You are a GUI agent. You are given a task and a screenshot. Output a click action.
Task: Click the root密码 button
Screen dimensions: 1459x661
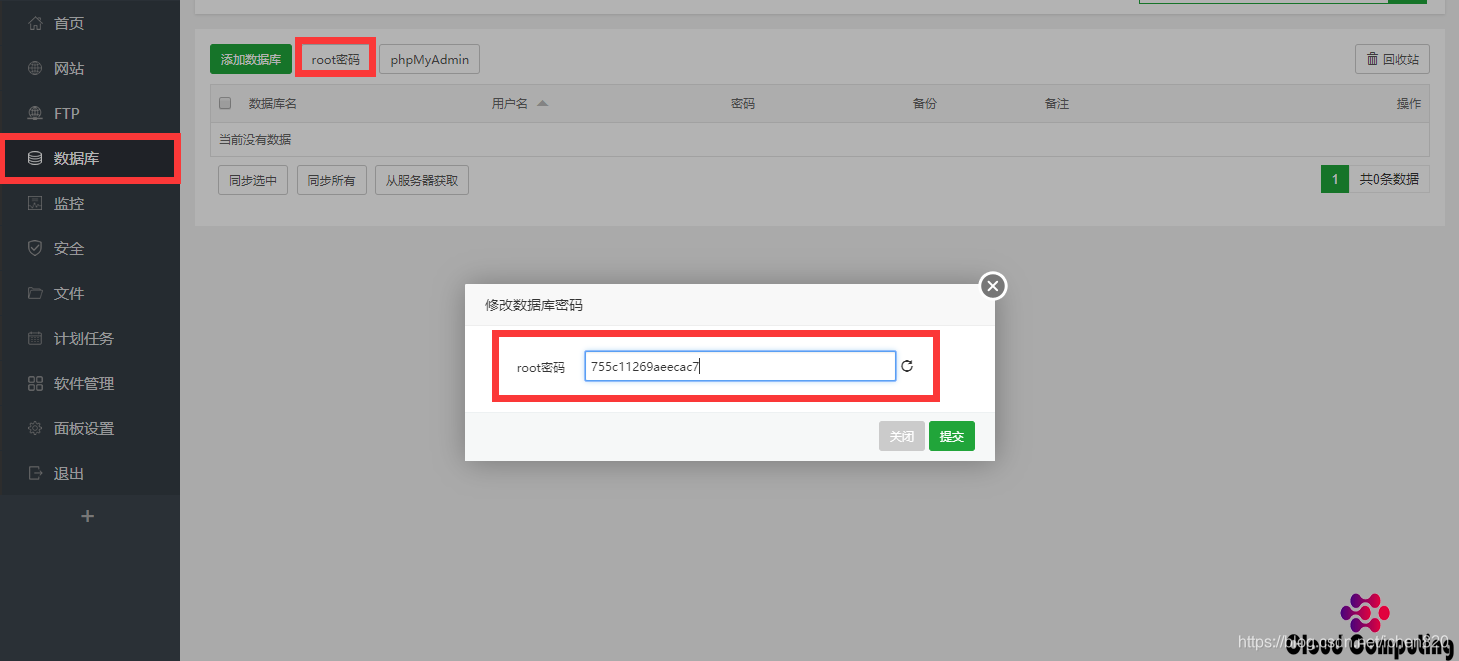335,59
